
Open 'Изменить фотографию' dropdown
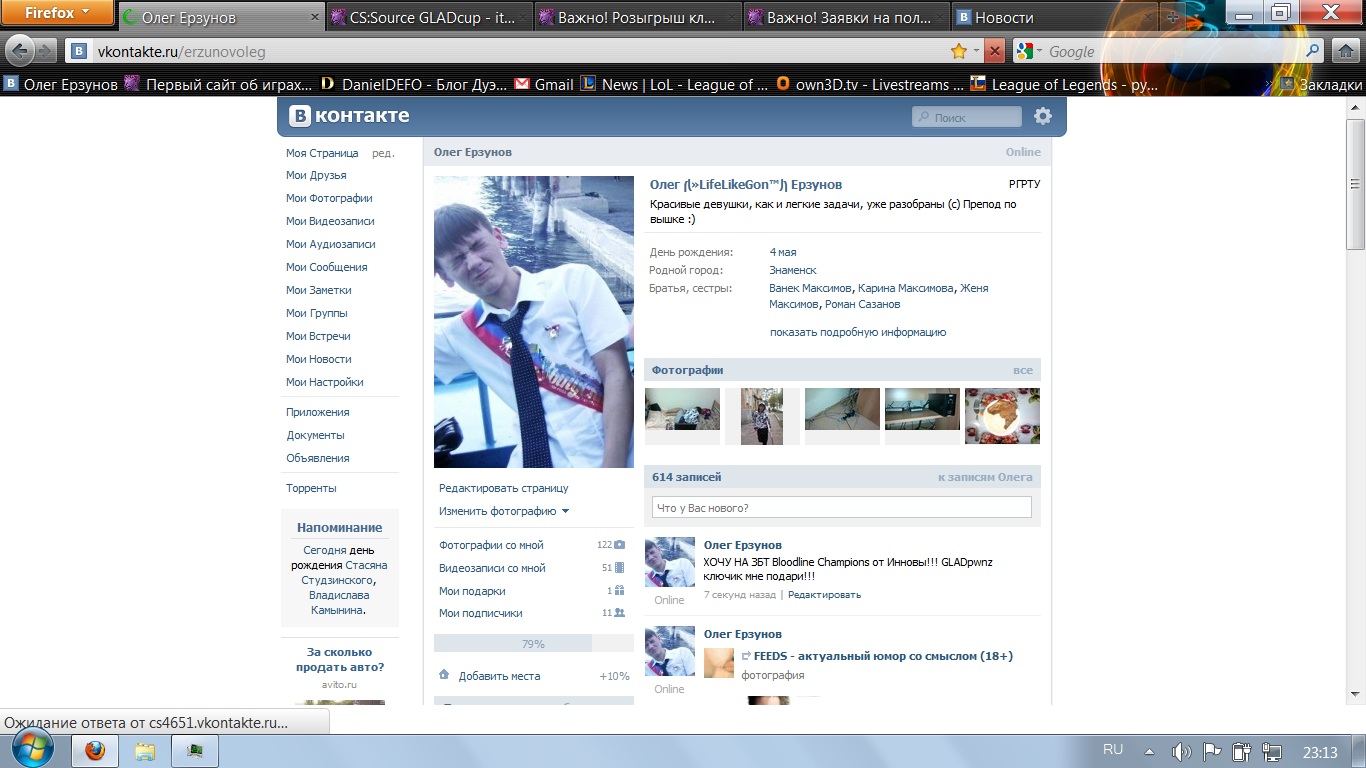[x=504, y=511]
